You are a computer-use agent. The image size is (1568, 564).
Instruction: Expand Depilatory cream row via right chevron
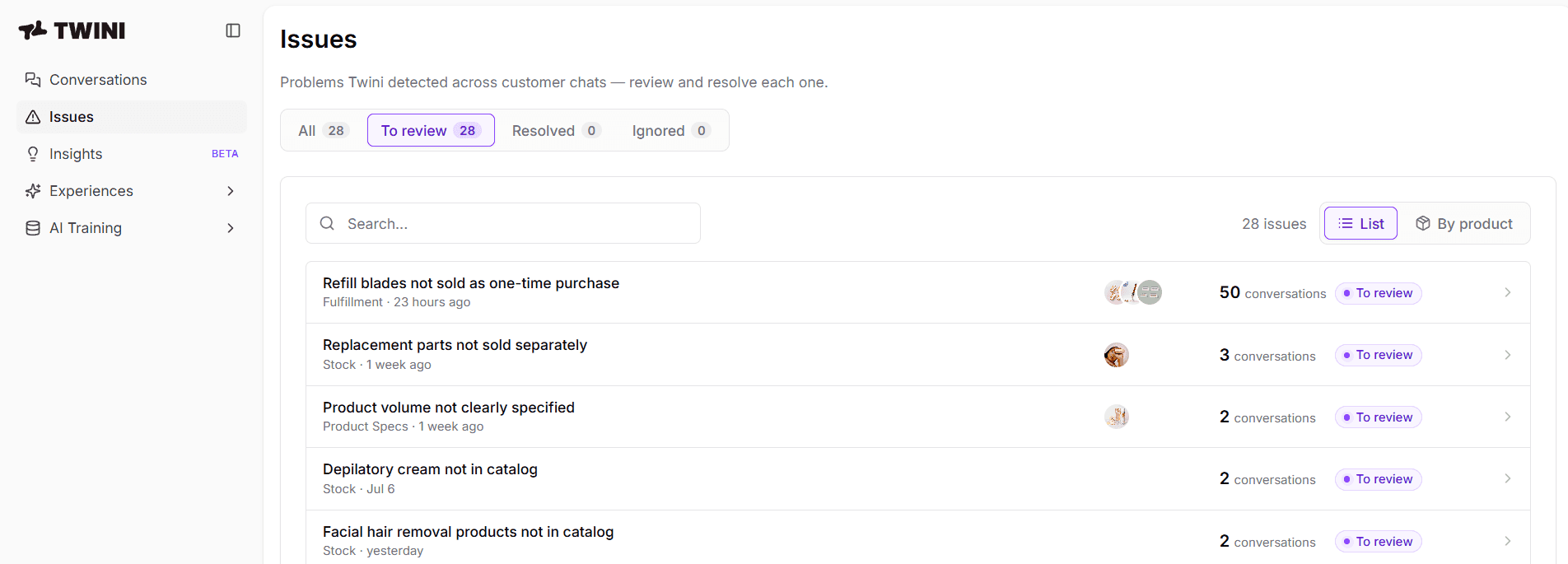pyautogui.click(x=1508, y=478)
